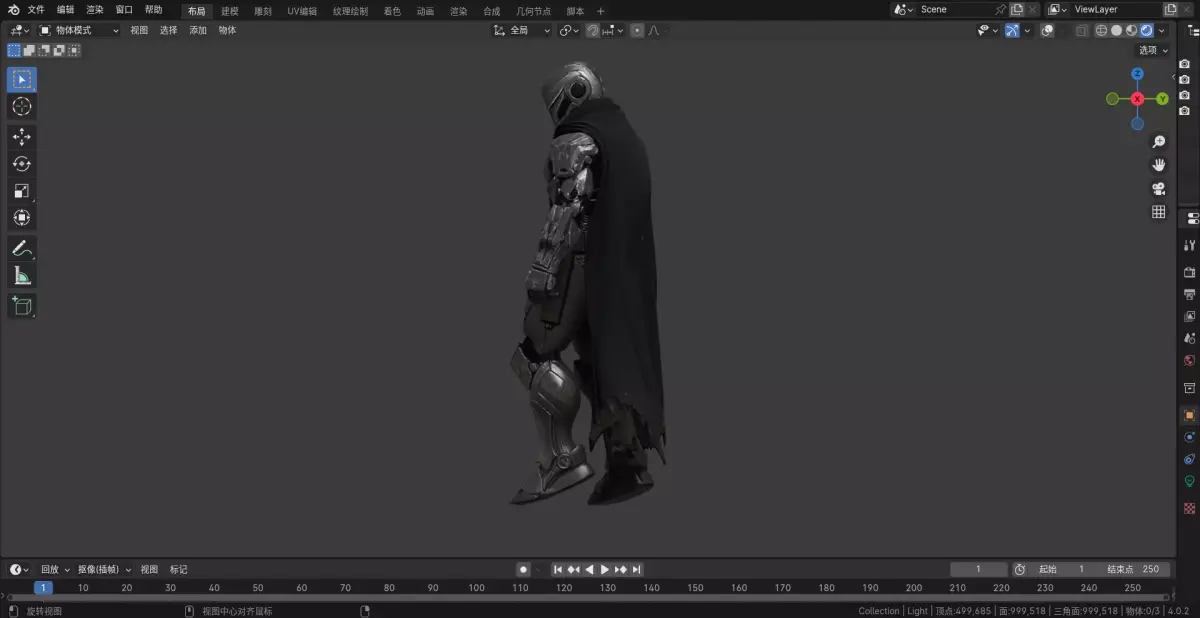Create new scene with copy icon
Screen dimensions: 1200x618
pyautogui.click(x=1017, y=9)
